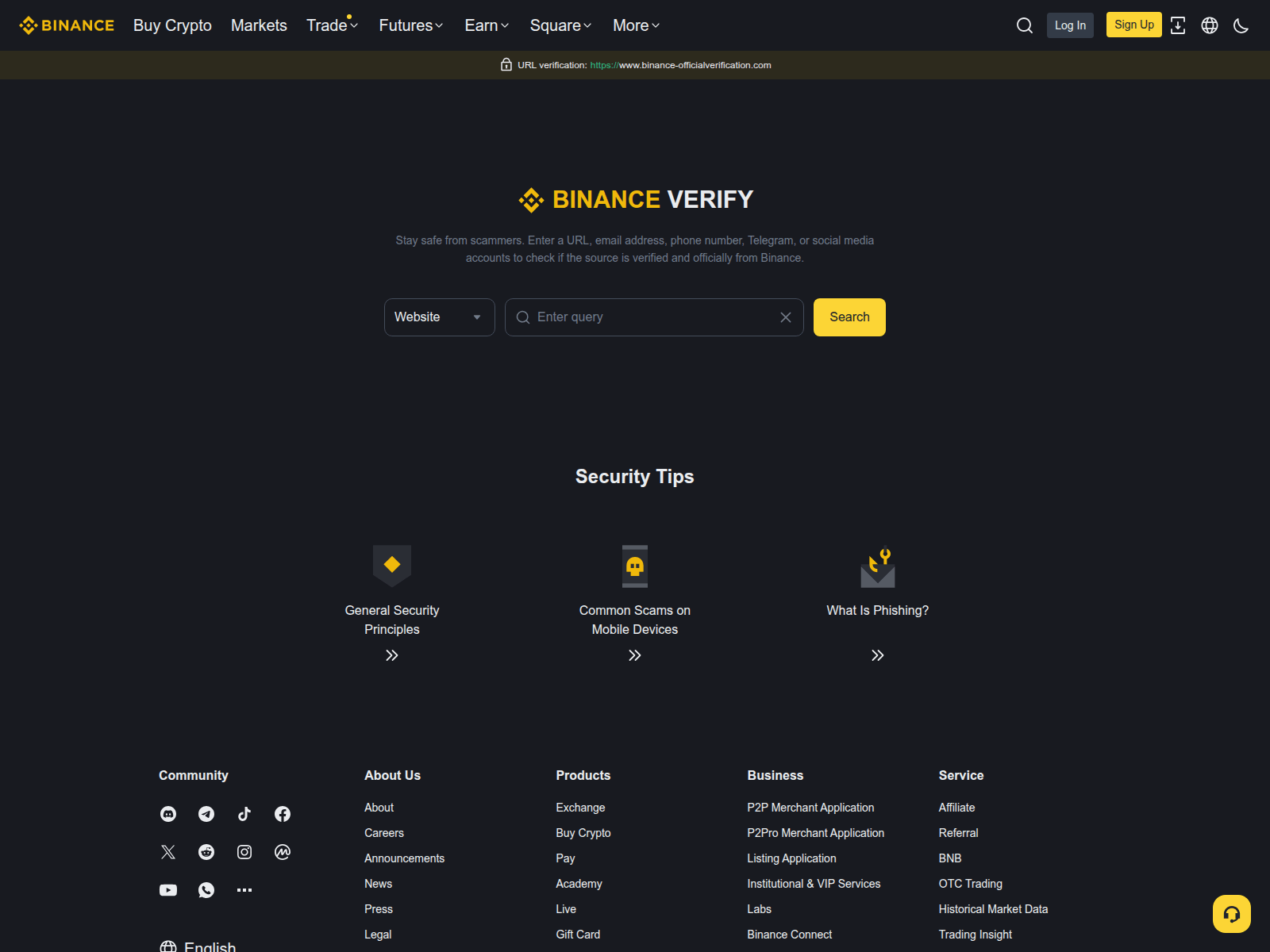The width and height of the screenshot is (1270, 952).
Task: Open the verified Binance URL link
Action: click(680, 65)
